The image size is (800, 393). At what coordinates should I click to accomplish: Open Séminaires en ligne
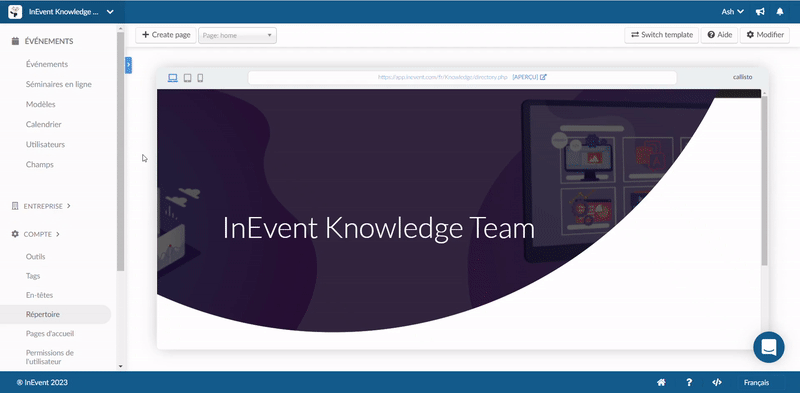(x=59, y=84)
